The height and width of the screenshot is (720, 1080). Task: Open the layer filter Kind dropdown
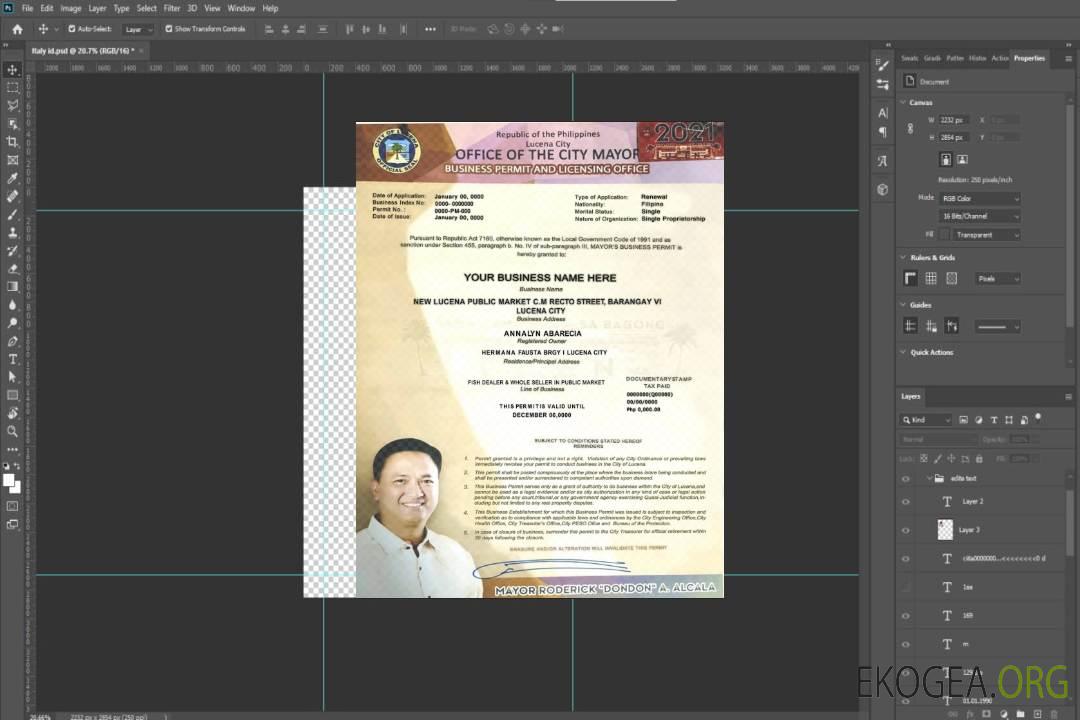tap(926, 420)
